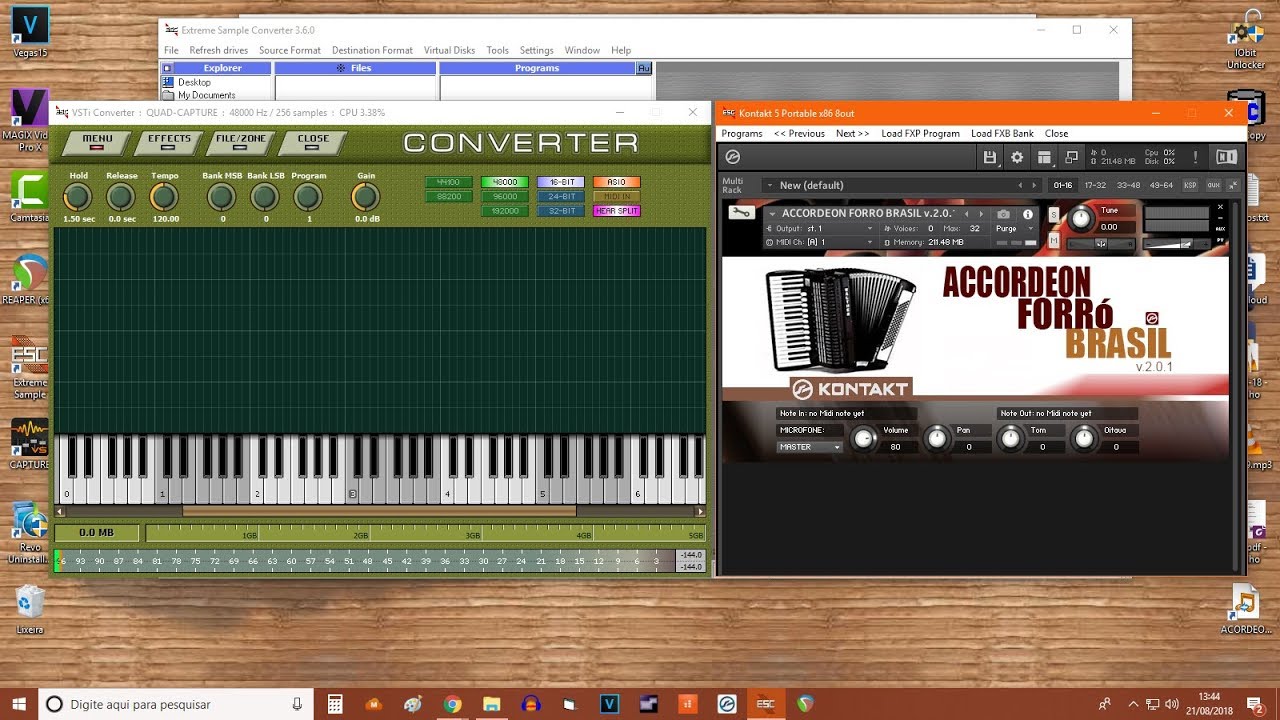
Task: Click the NI logo in Kontakt header
Action: 1226,157
